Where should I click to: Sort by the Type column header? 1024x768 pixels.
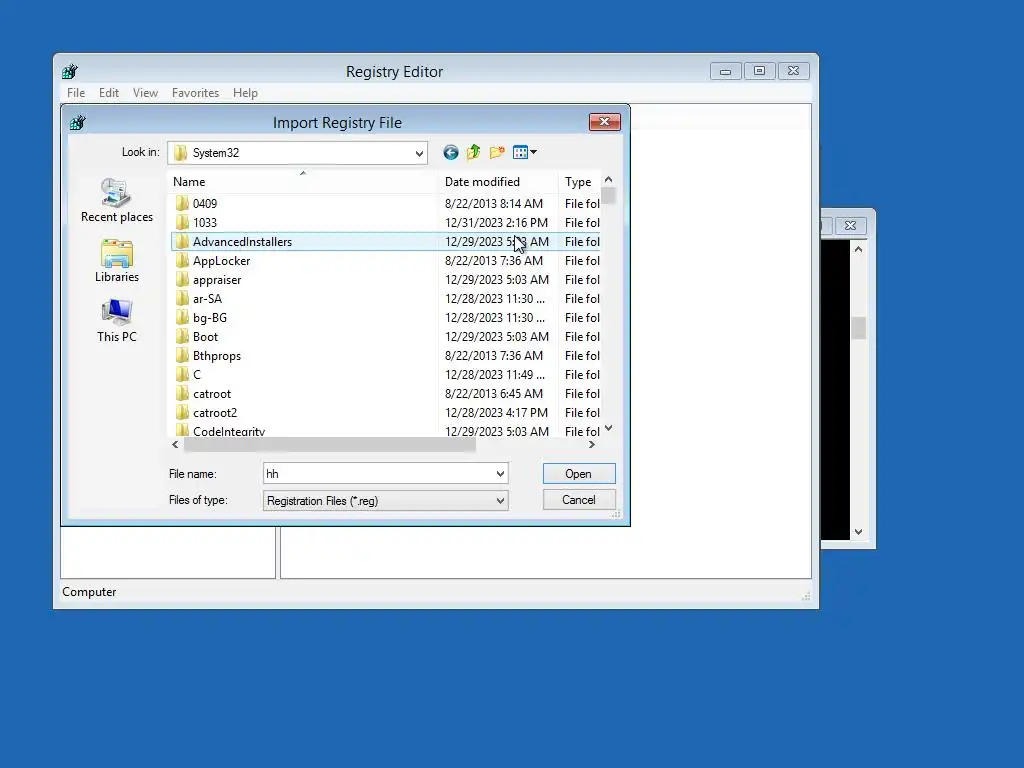coord(580,182)
